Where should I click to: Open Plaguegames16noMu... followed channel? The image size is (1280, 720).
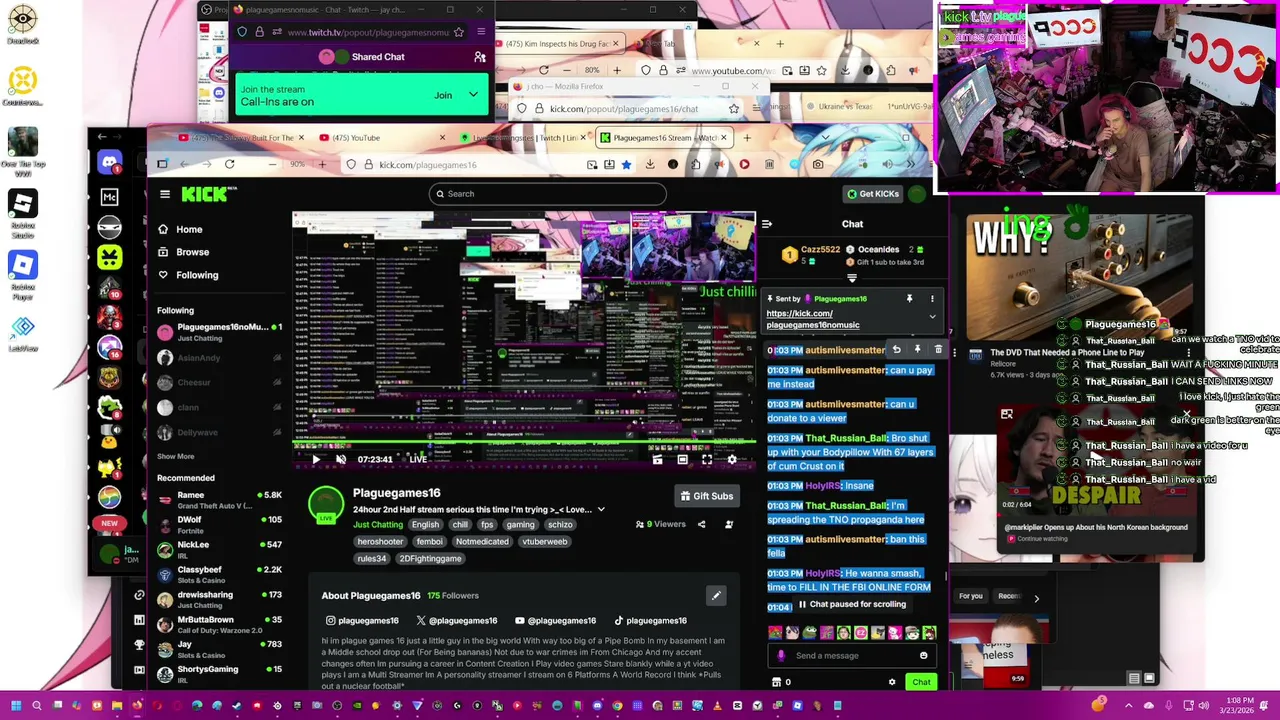pyautogui.click(x=219, y=332)
